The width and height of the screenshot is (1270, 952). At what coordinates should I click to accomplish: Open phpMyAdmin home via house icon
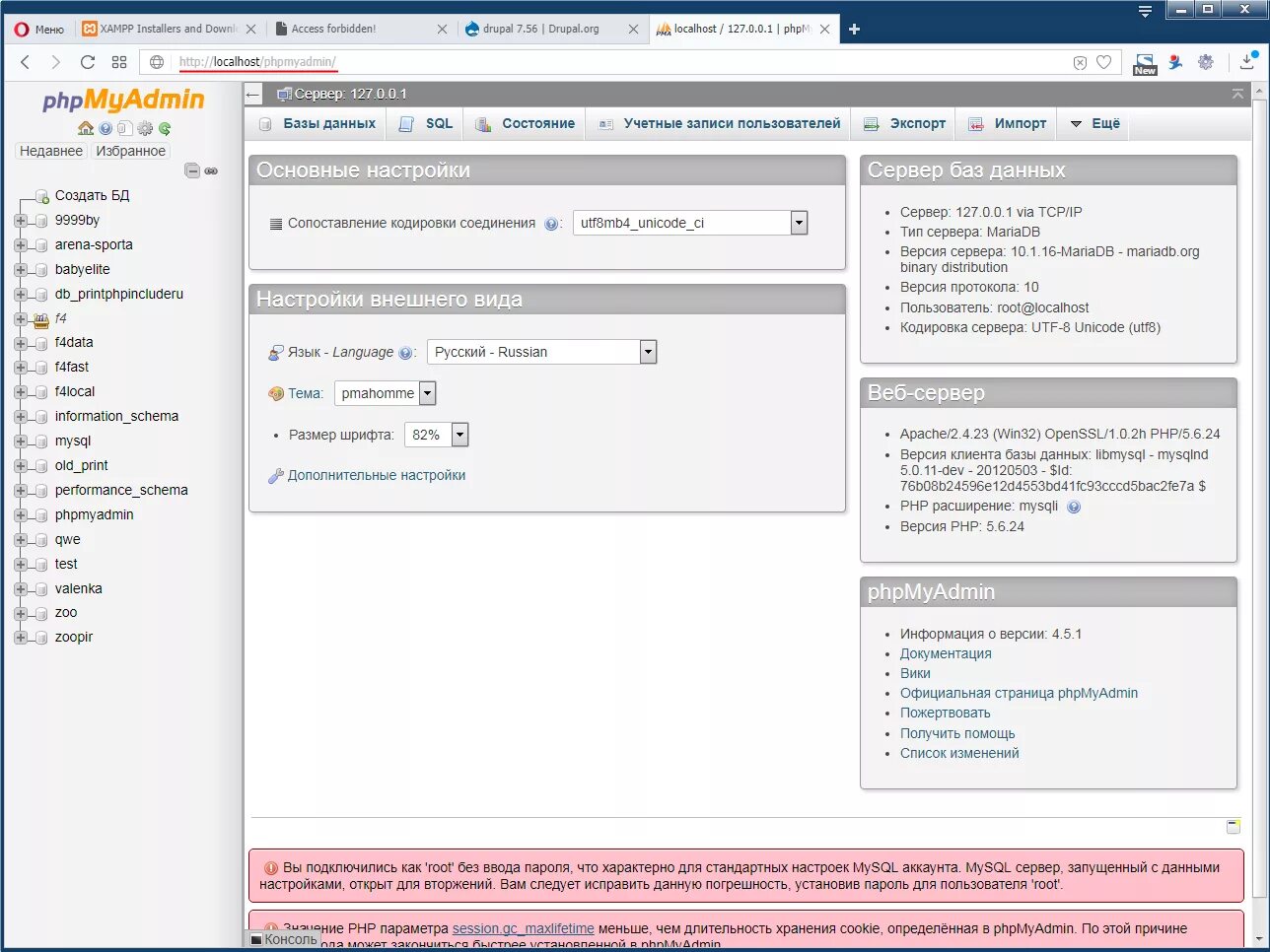click(x=86, y=128)
